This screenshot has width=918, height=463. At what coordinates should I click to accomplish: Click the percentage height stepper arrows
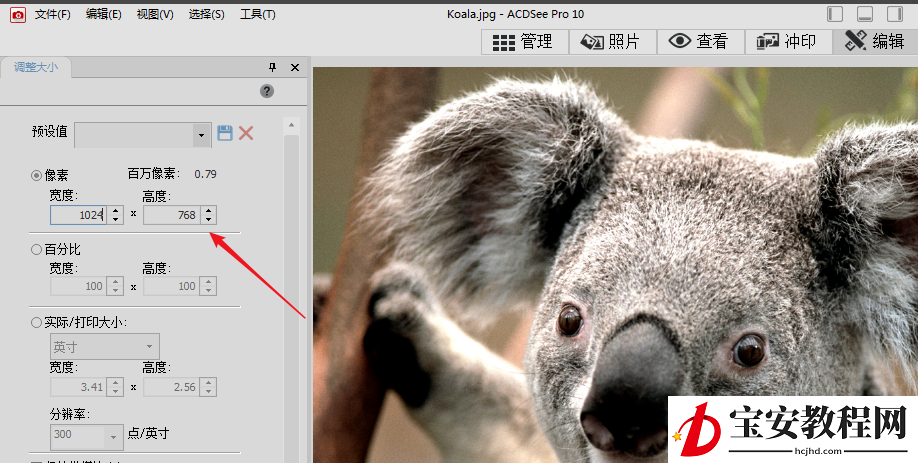click(208, 286)
